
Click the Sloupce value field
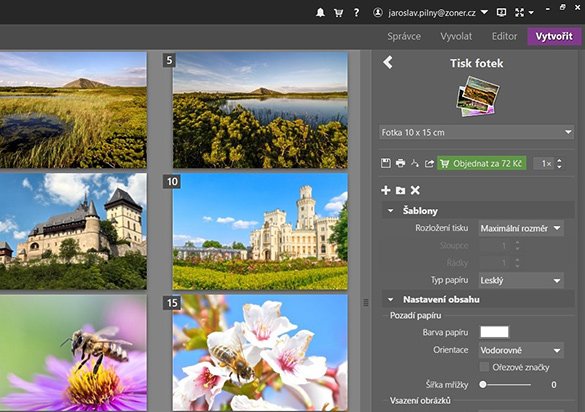pos(496,246)
